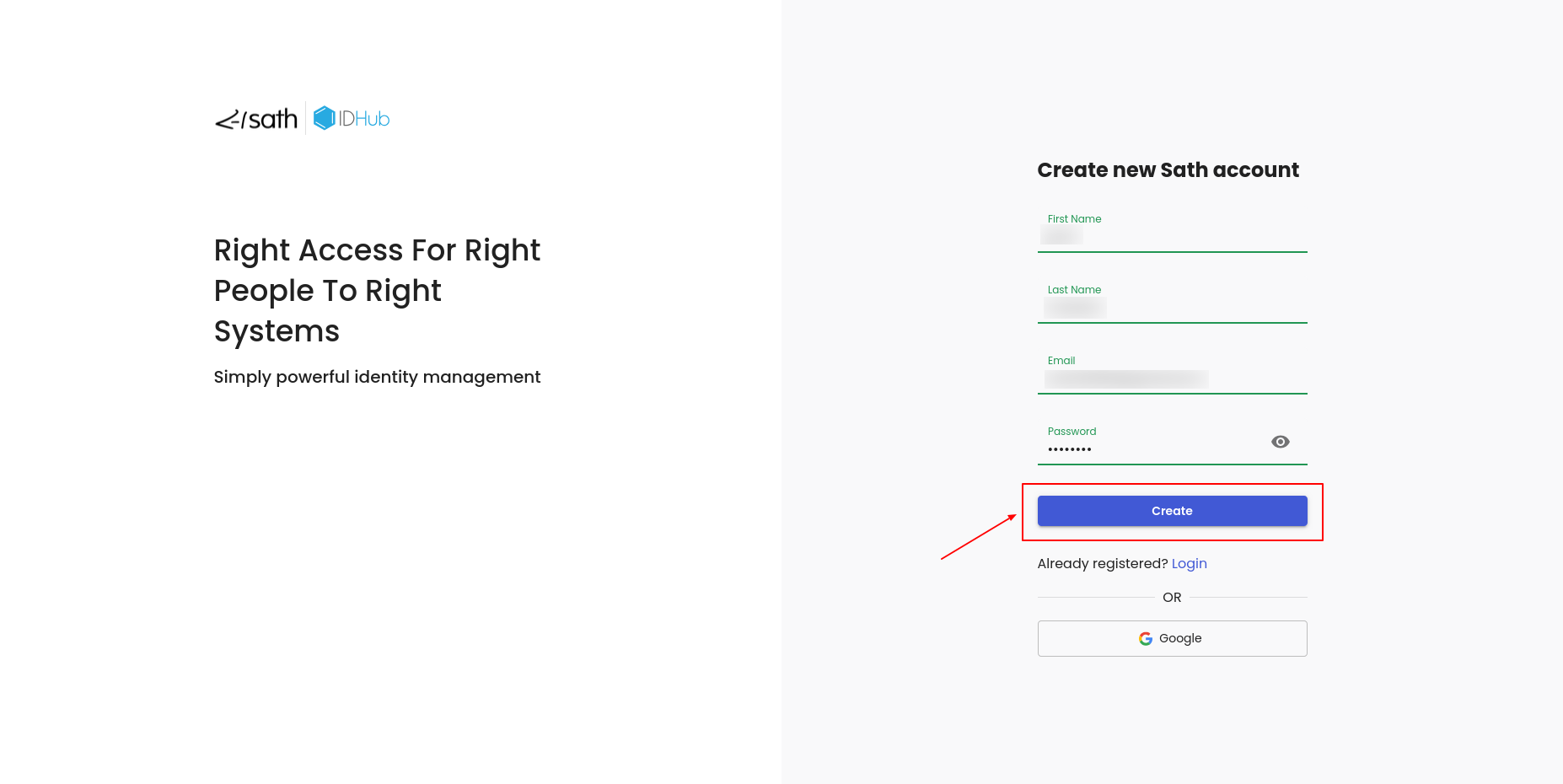Click the "Right Access For Right" headline
This screenshot has width=1563, height=784.
click(377, 250)
